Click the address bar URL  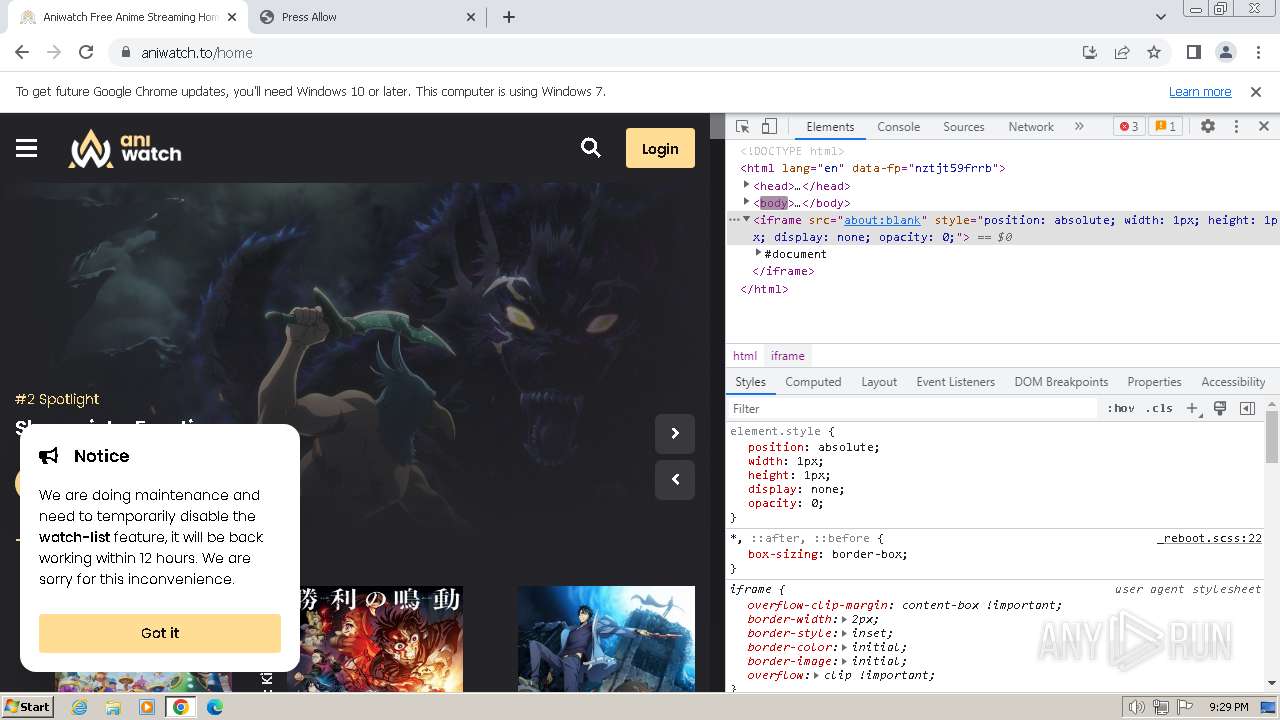click(x=197, y=53)
